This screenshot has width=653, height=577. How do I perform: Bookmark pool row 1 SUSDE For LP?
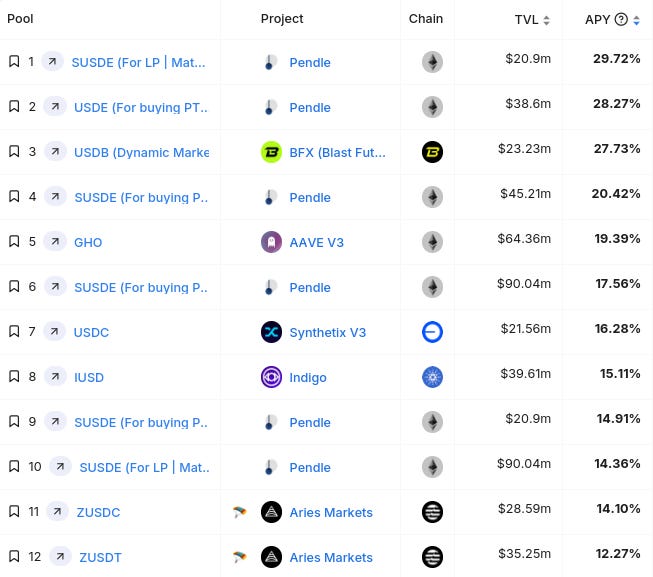coord(14,62)
